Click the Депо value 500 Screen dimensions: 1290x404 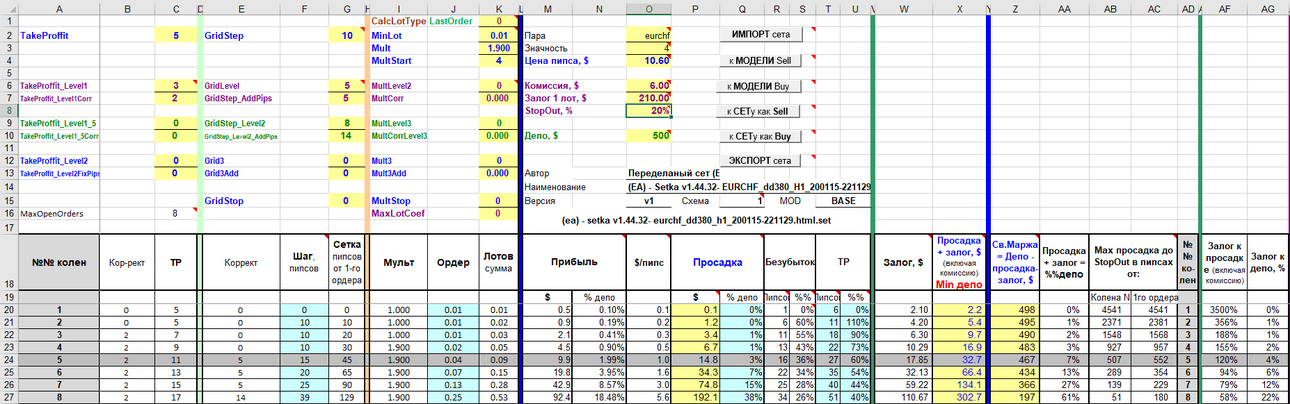click(x=649, y=136)
